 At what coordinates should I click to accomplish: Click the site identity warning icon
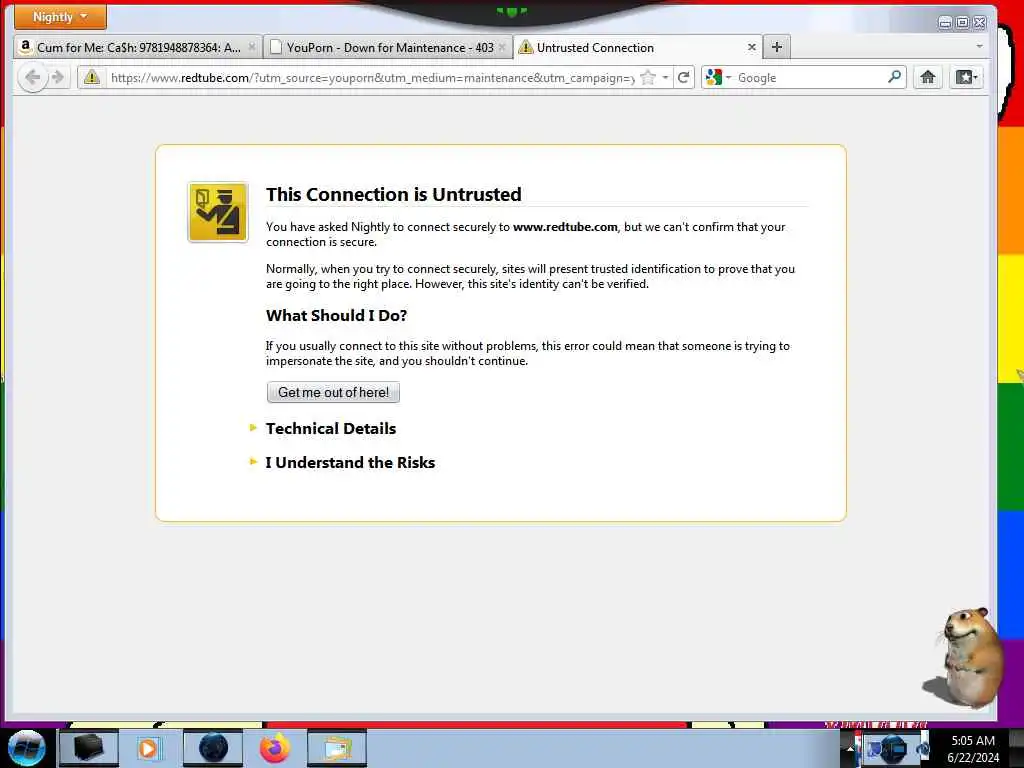(x=92, y=78)
